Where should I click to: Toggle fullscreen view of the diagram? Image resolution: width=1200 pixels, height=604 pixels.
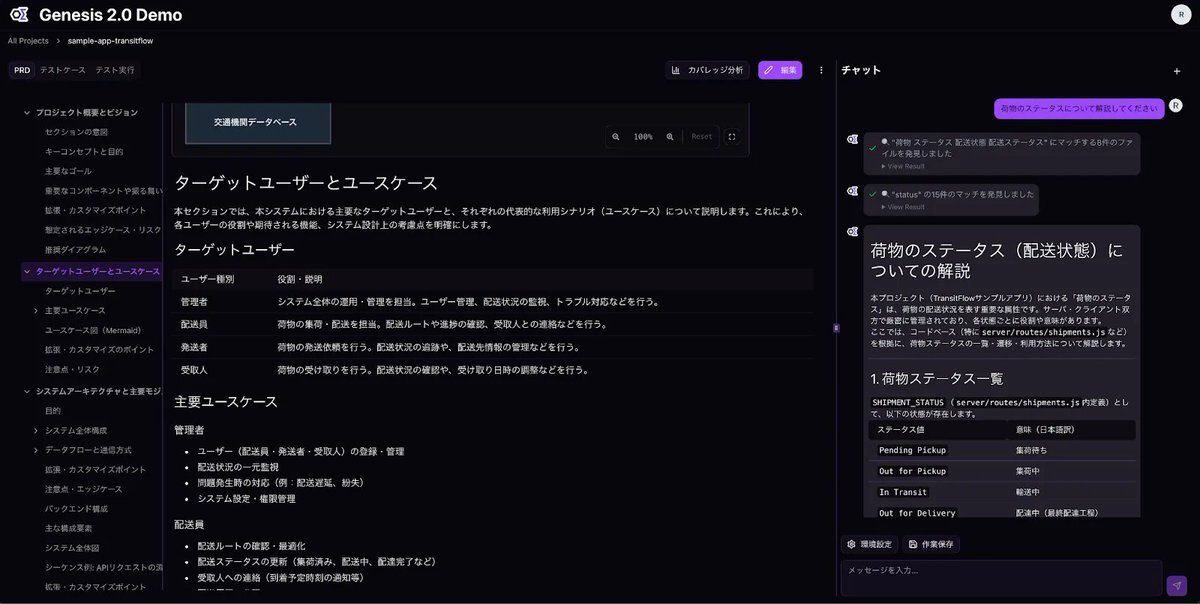pos(731,136)
